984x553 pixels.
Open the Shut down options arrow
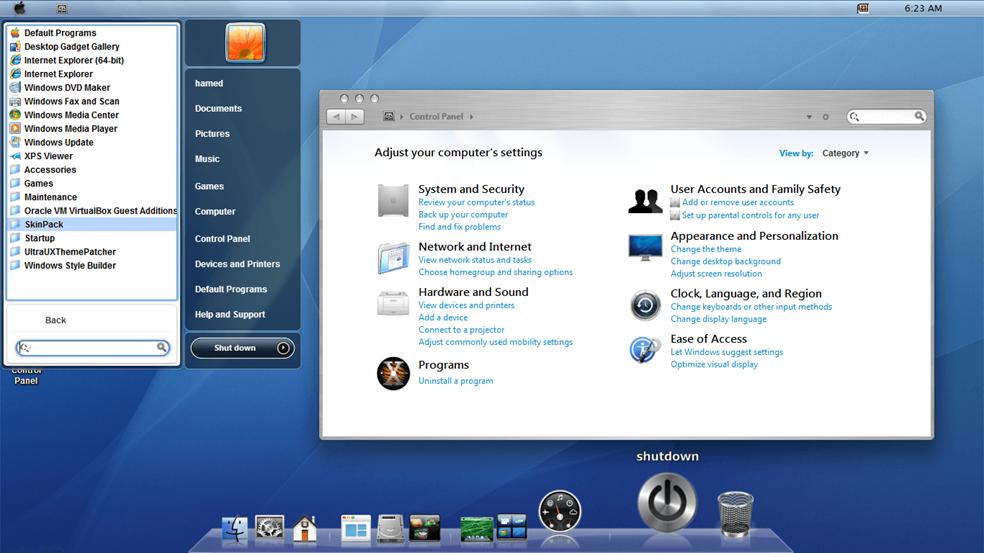coord(284,348)
